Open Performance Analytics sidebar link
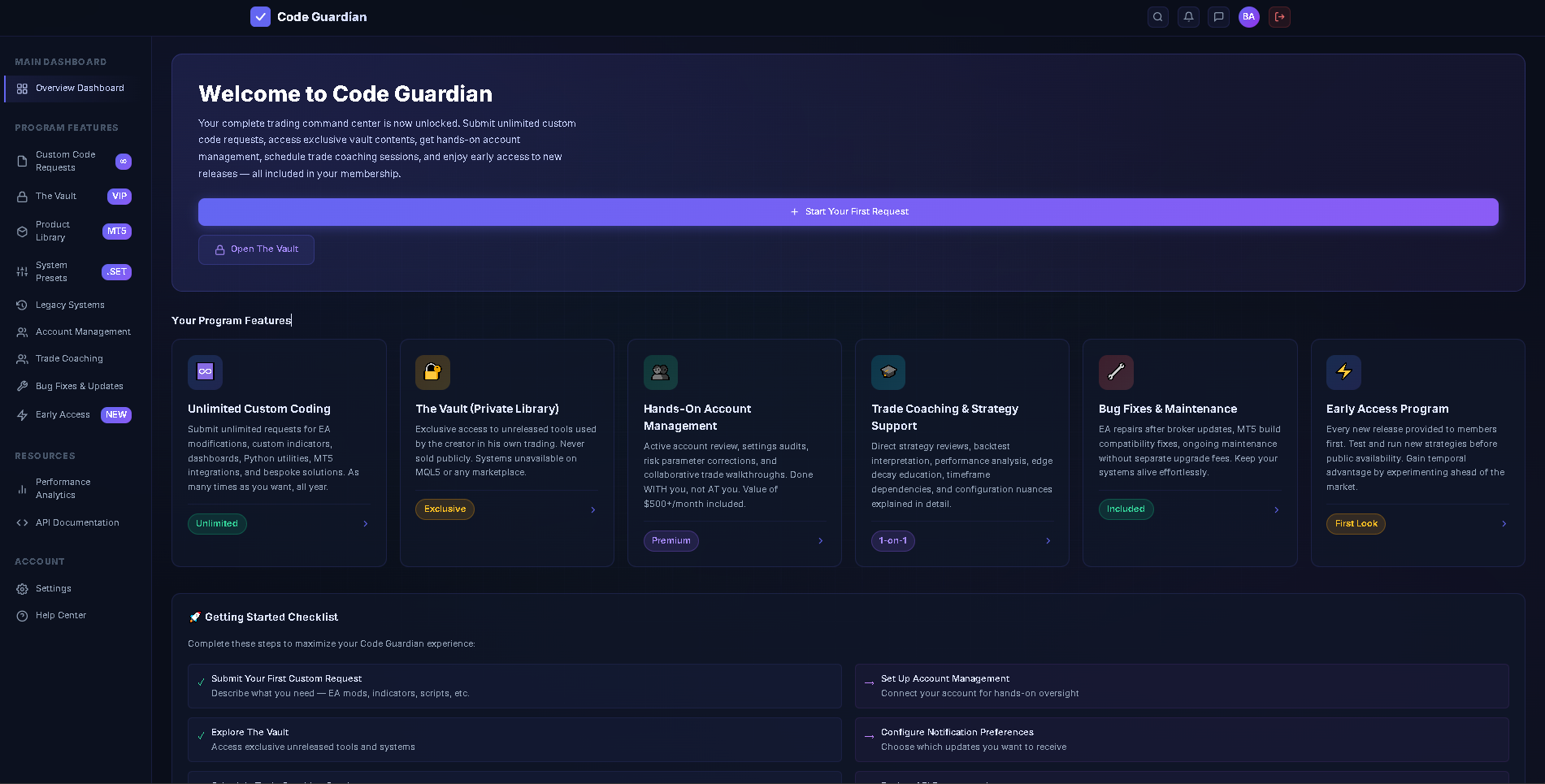Screen dimensions: 1545x784 pyautogui.click(x=73, y=489)
